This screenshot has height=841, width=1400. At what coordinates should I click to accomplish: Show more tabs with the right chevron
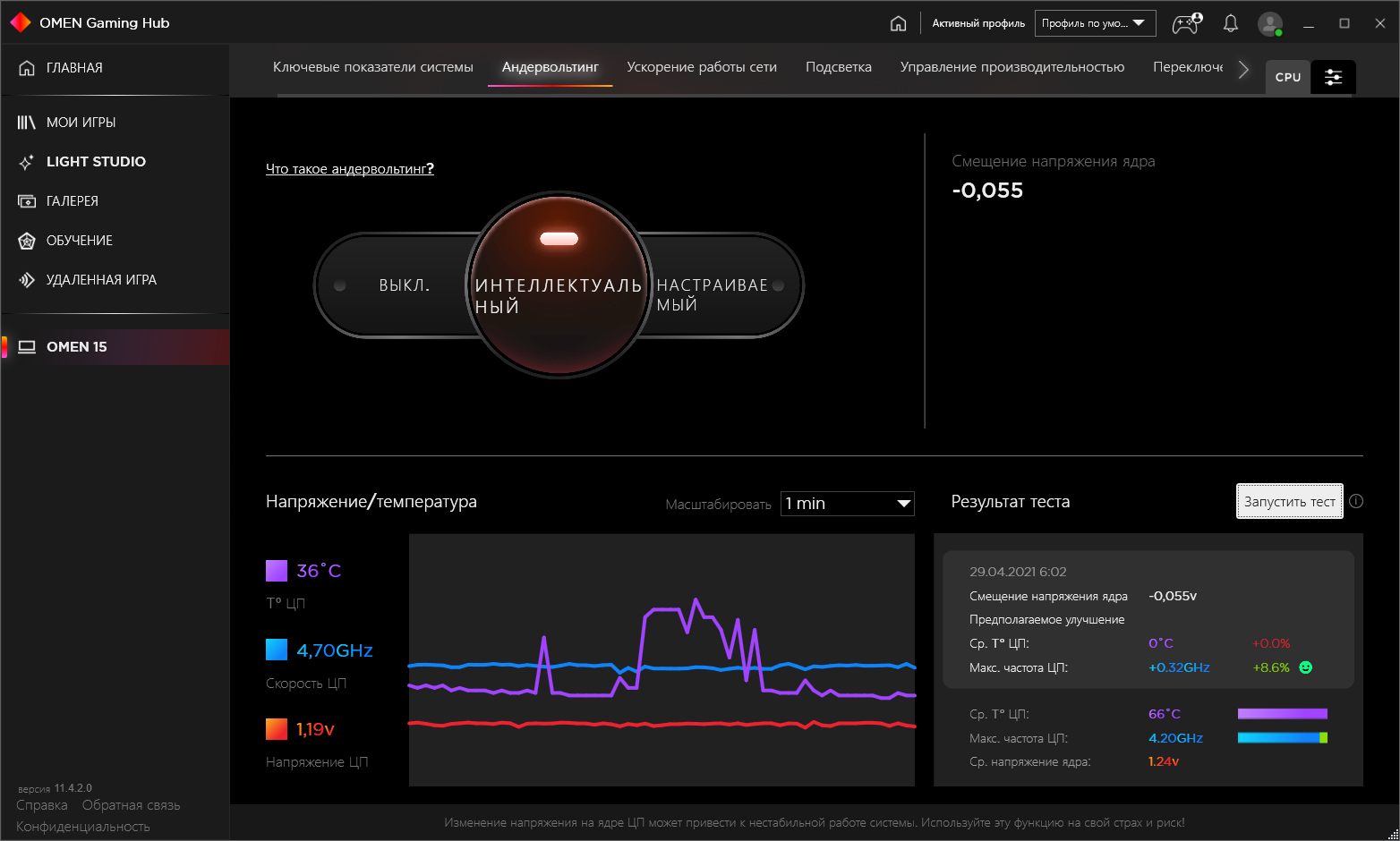pos(1243,70)
